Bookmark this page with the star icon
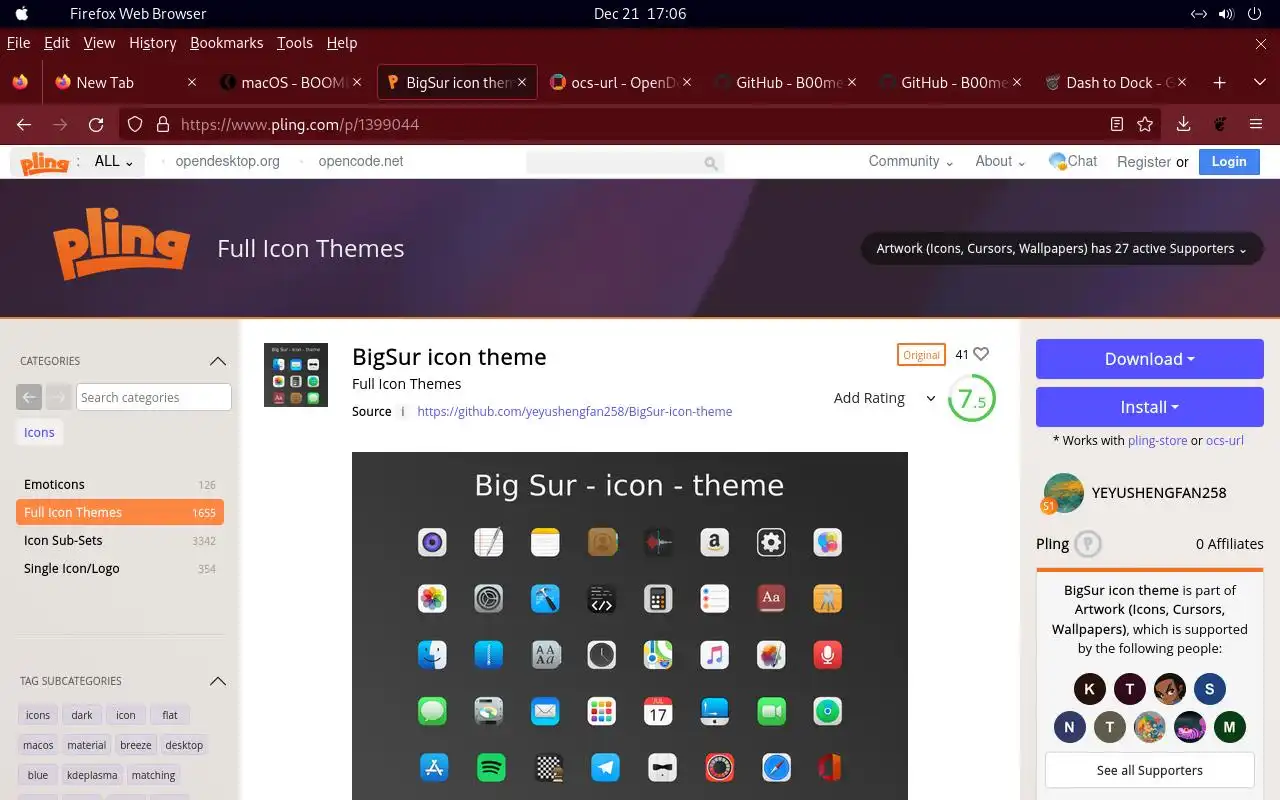This screenshot has width=1280, height=800. (x=1145, y=125)
